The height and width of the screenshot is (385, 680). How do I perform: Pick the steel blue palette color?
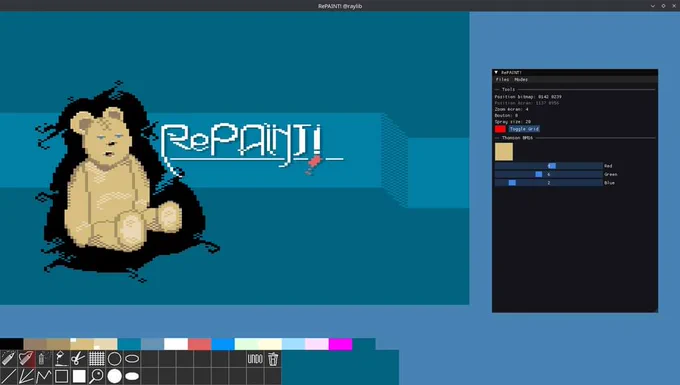(153, 344)
